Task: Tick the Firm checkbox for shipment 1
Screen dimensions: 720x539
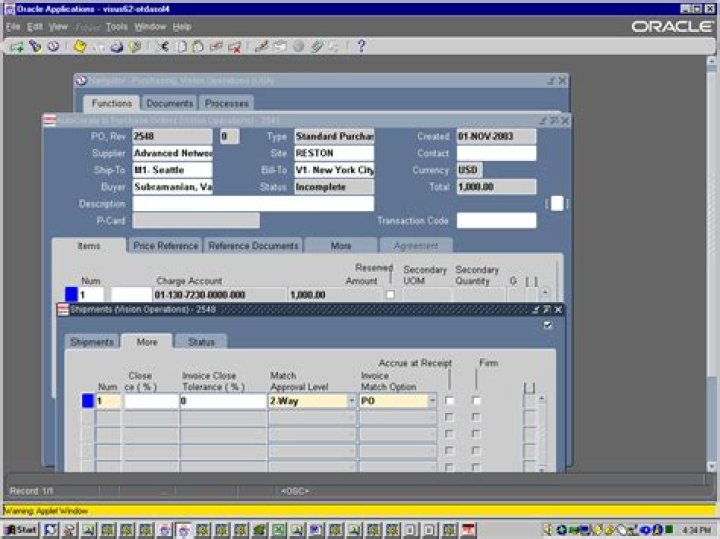Action: point(477,401)
